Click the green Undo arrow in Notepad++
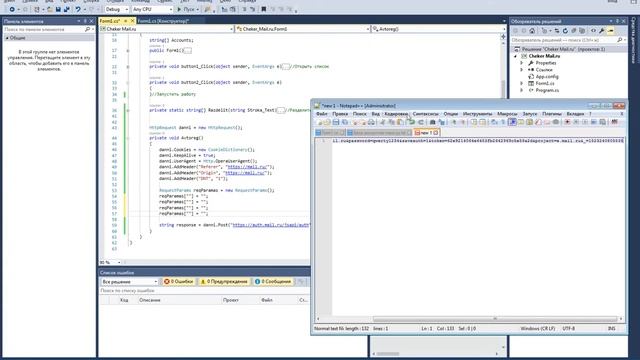640x360 pixels. 411,122
